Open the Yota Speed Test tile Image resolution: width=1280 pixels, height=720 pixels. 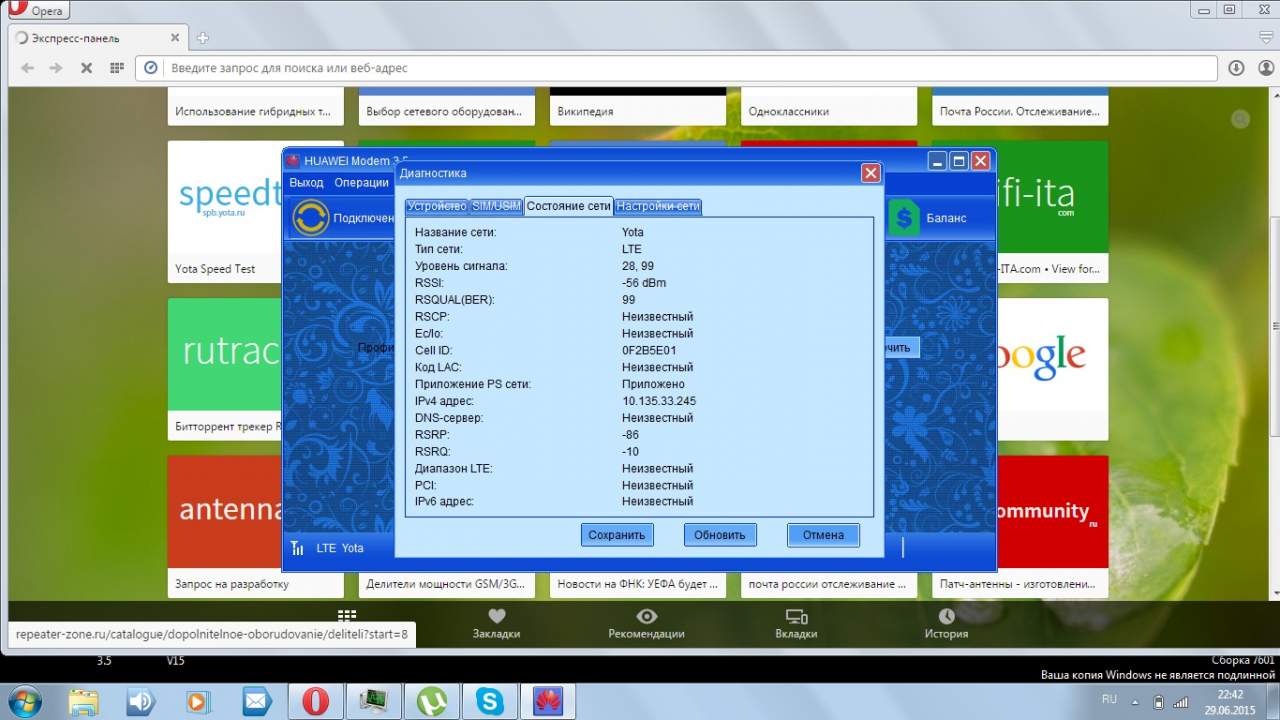point(224,212)
